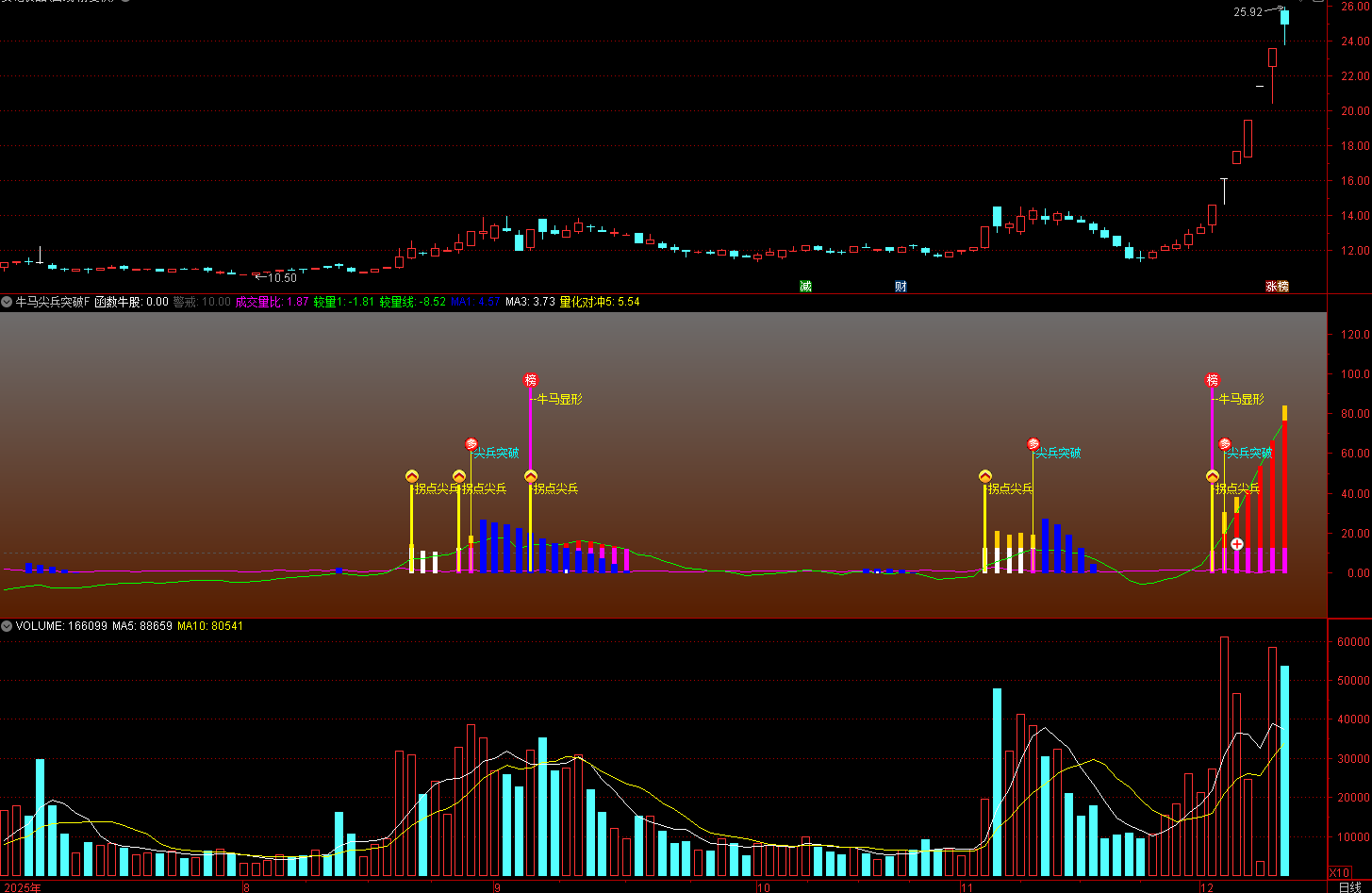This screenshot has width=1372, height=893.
Task: Click the yellow MA10: 80541 volume readout
Action: (x=210, y=625)
